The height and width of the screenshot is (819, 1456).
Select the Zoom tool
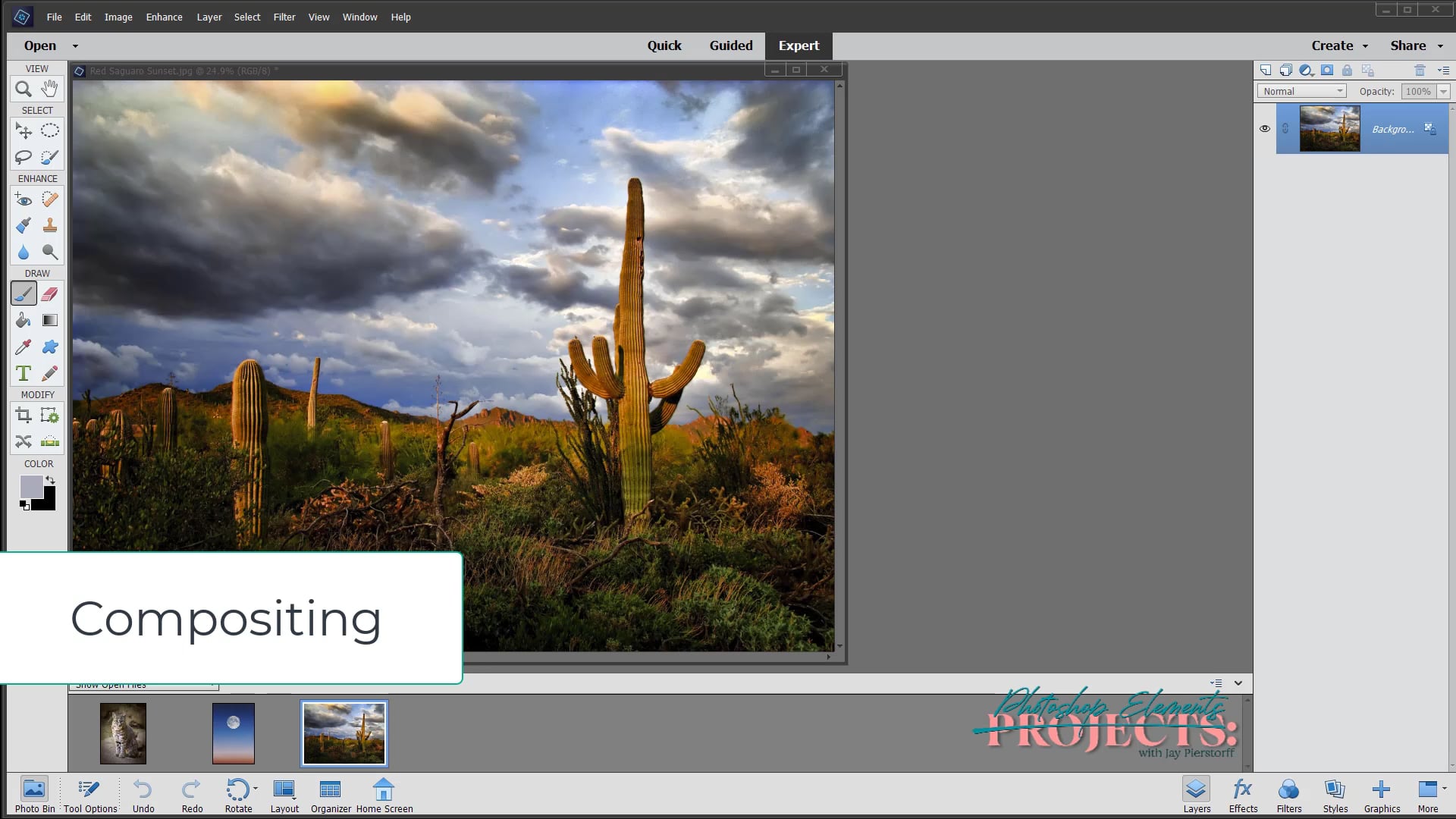point(24,89)
